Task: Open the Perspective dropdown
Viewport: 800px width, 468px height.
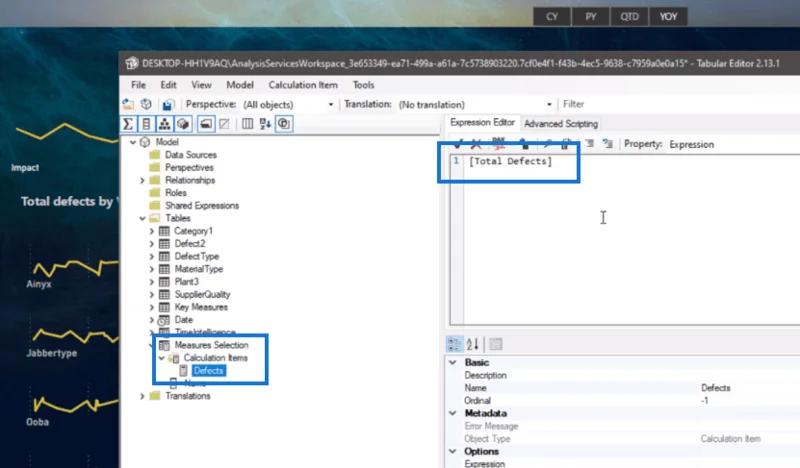Action: (x=288, y=105)
